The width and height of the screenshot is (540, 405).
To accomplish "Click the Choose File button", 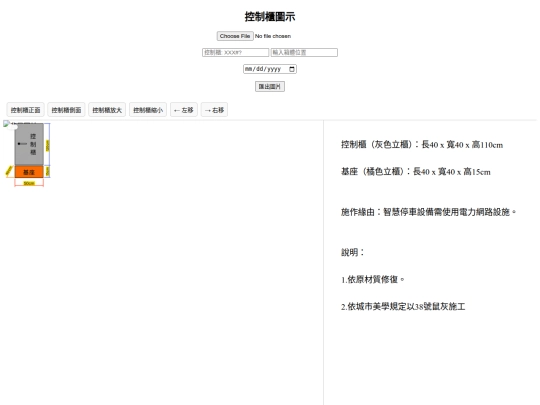I will click(235, 36).
